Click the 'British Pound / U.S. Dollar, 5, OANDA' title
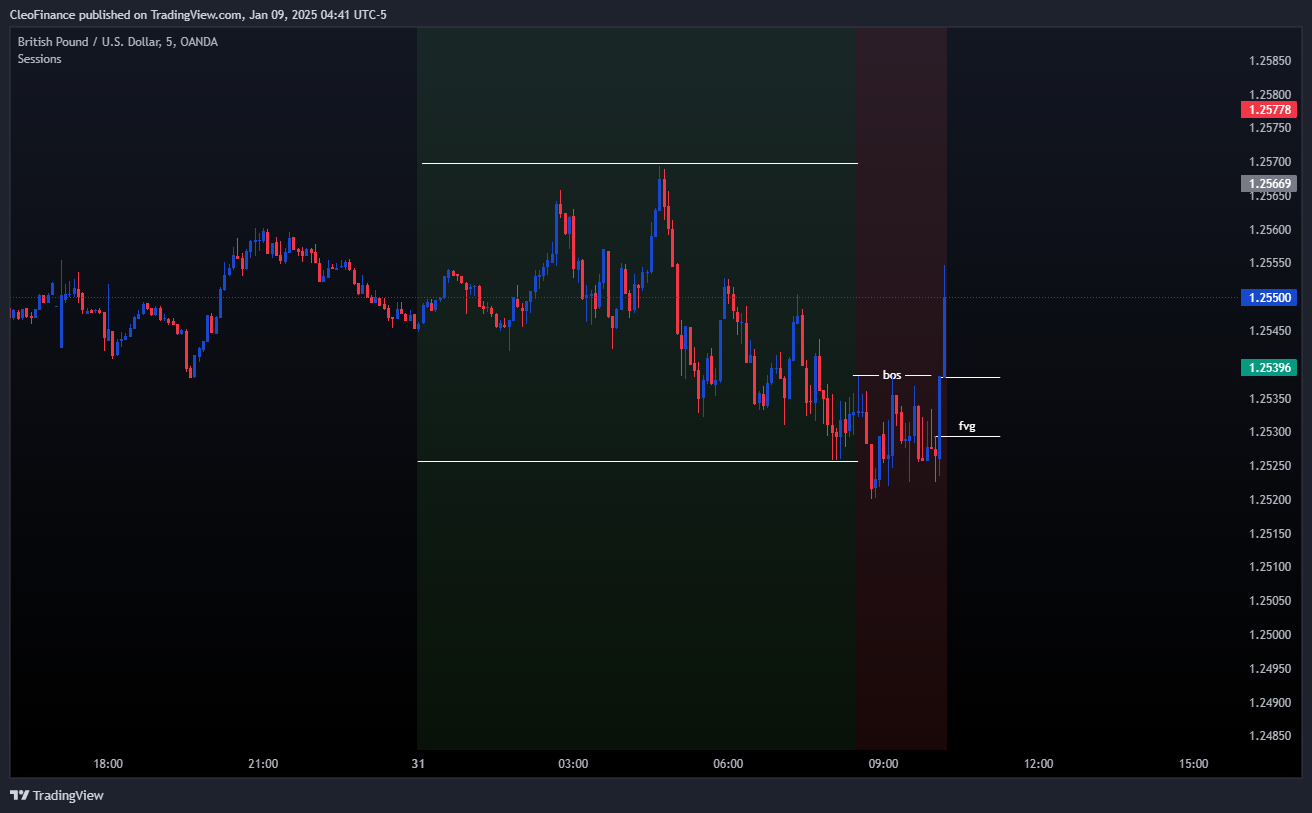Screen dimensions: 1312x813 [x=117, y=42]
